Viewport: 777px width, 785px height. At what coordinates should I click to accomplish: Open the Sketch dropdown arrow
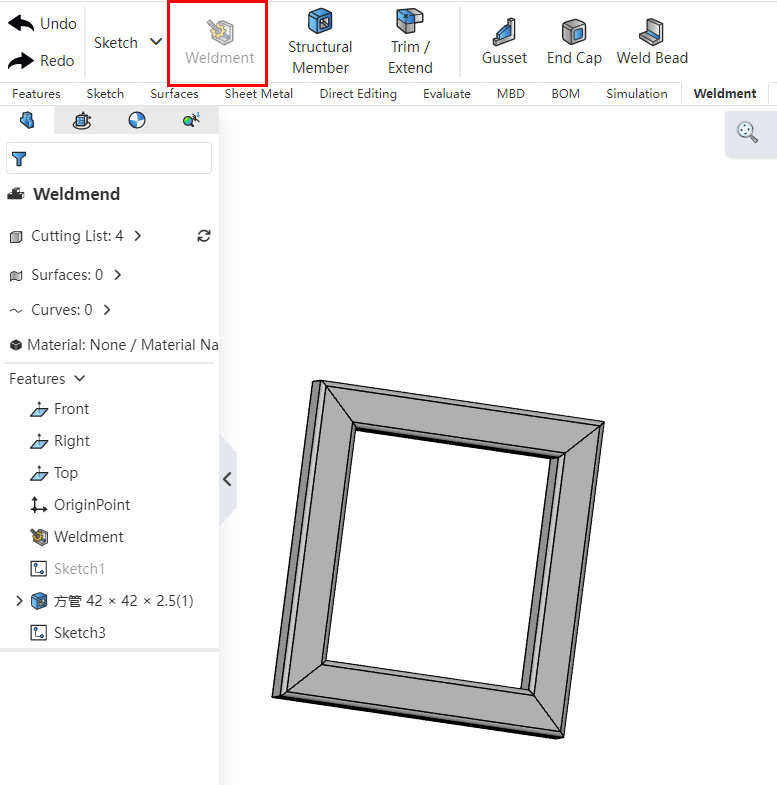pos(155,42)
